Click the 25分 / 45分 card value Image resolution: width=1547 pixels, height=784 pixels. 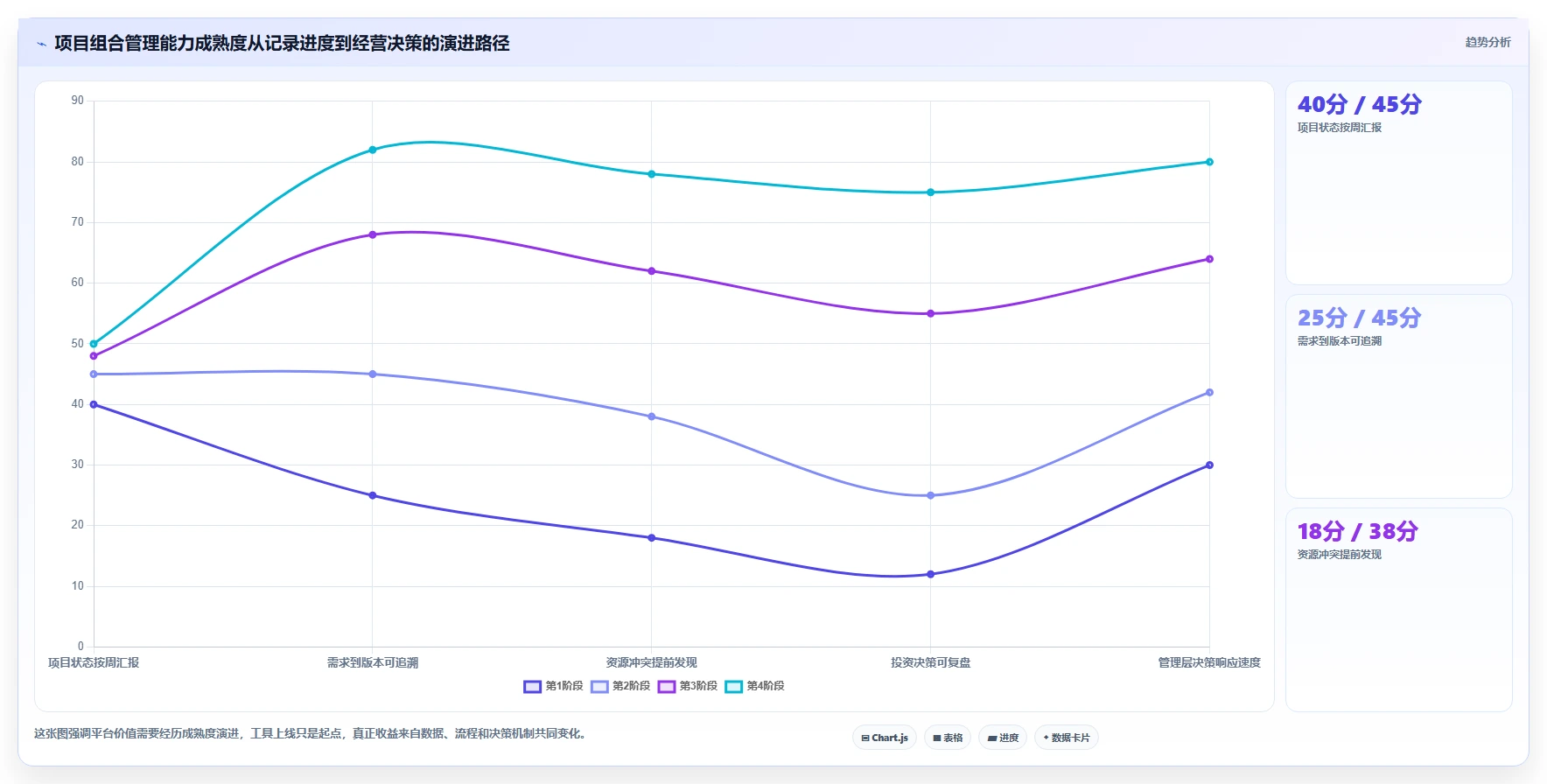point(1359,318)
